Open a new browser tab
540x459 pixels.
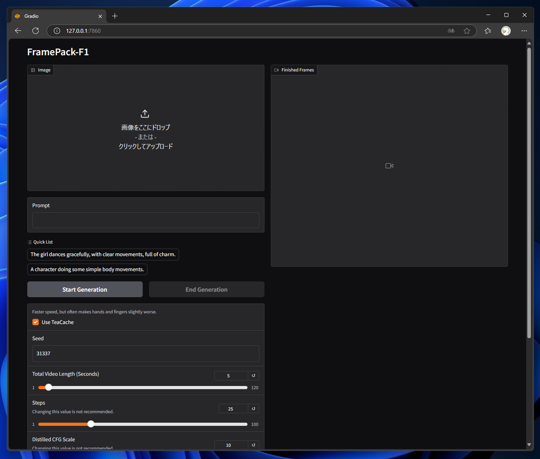115,16
